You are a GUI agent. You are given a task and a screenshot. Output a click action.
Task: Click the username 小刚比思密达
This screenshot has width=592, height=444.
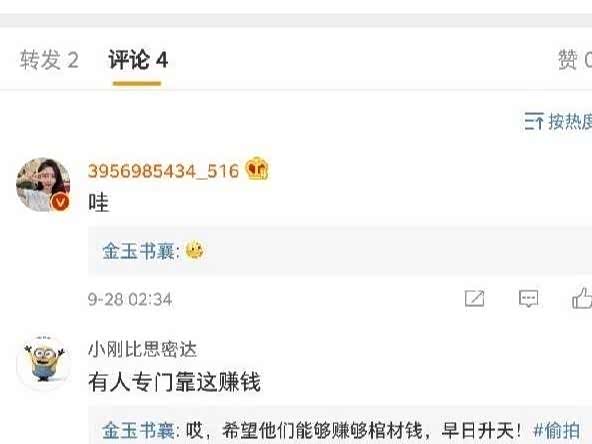(142, 350)
